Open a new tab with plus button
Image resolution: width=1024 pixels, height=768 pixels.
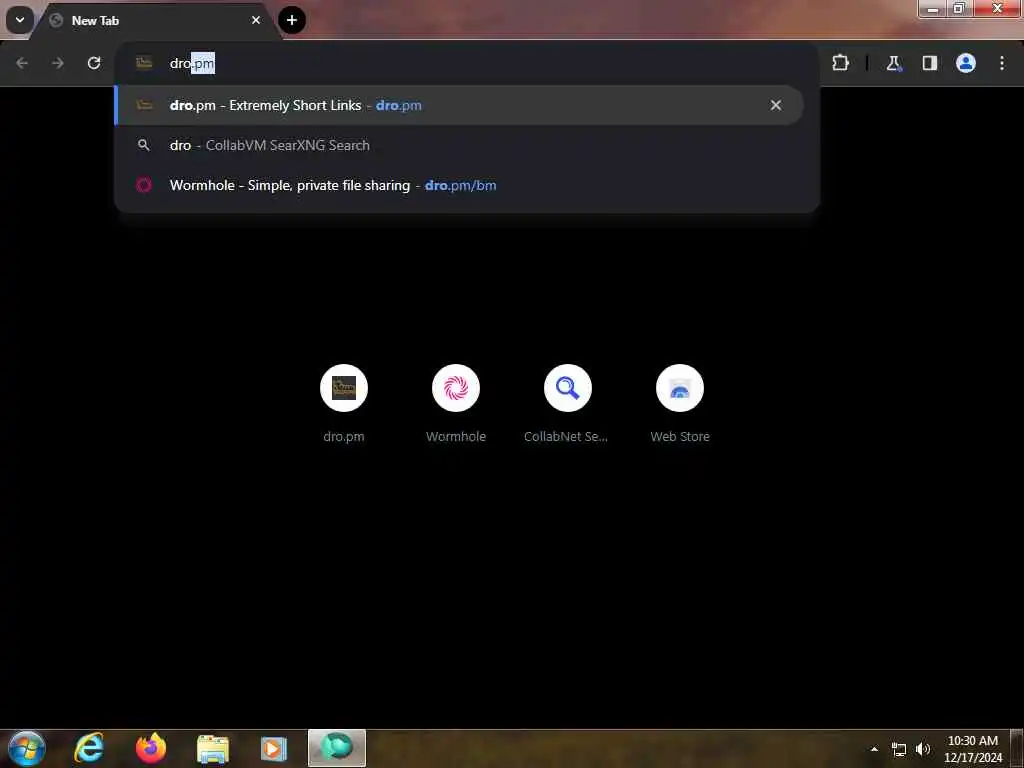coord(292,20)
